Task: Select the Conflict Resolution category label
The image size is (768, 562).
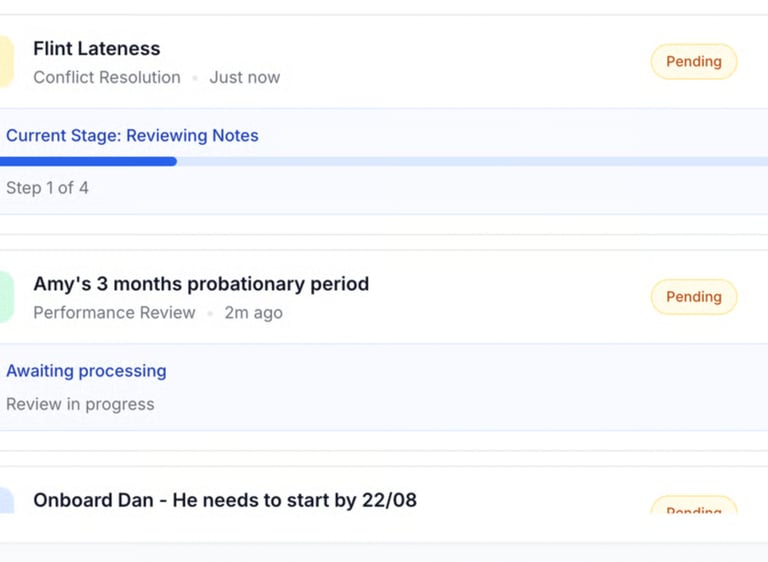Action: pyautogui.click(x=107, y=77)
